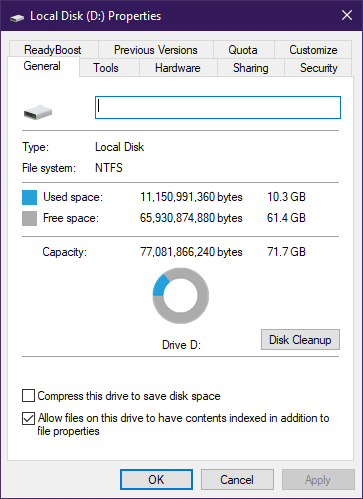Image resolution: width=363 pixels, height=499 pixels.
Task: Enable Compress this drive checkbox
Action: coord(28,396)
